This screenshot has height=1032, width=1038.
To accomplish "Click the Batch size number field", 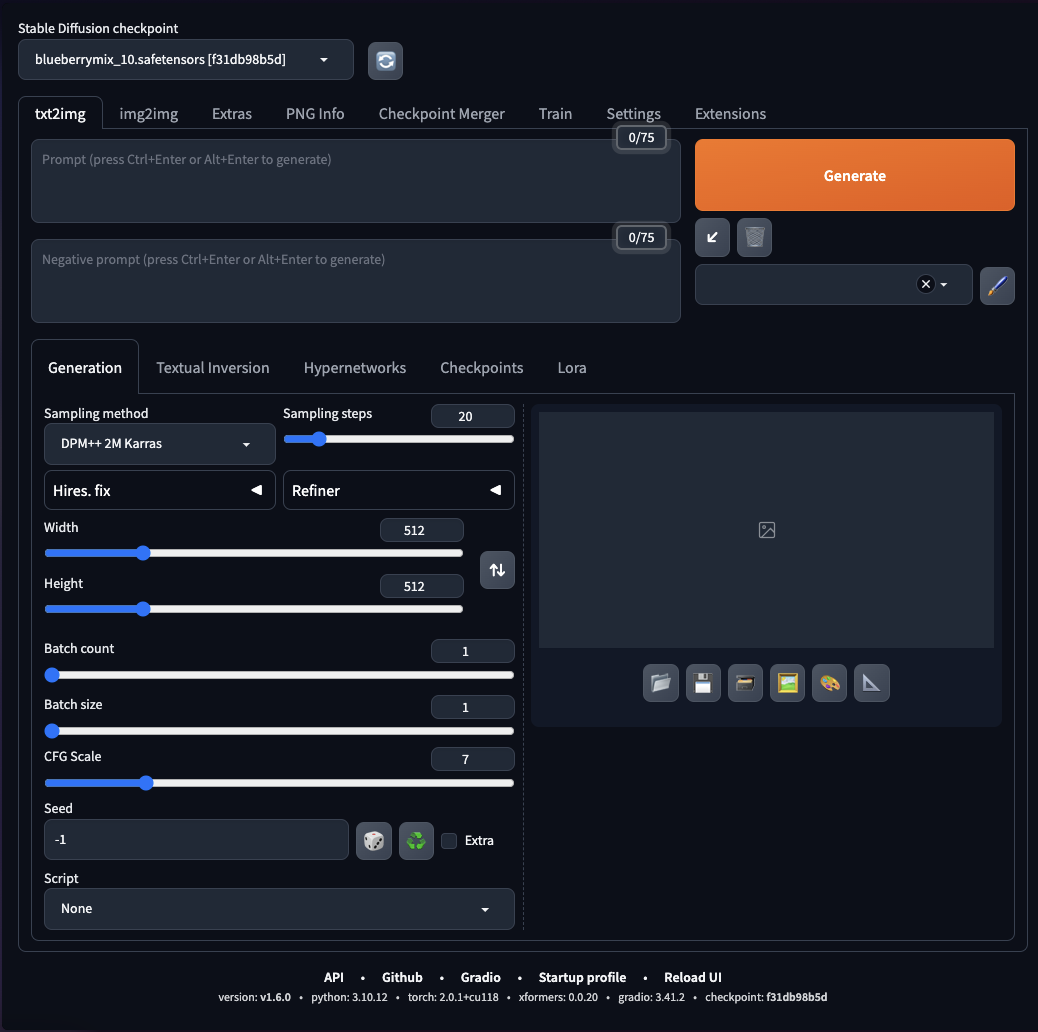I will coord(473,707).
